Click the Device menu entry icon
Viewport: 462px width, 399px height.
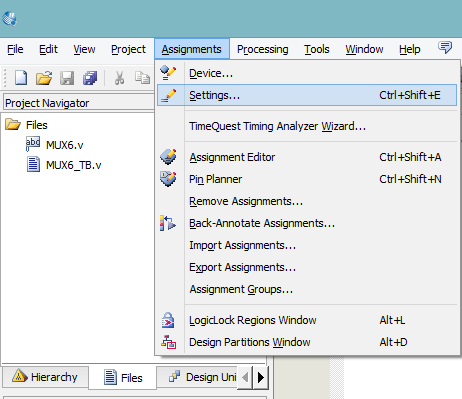click(x=168, y=73)
